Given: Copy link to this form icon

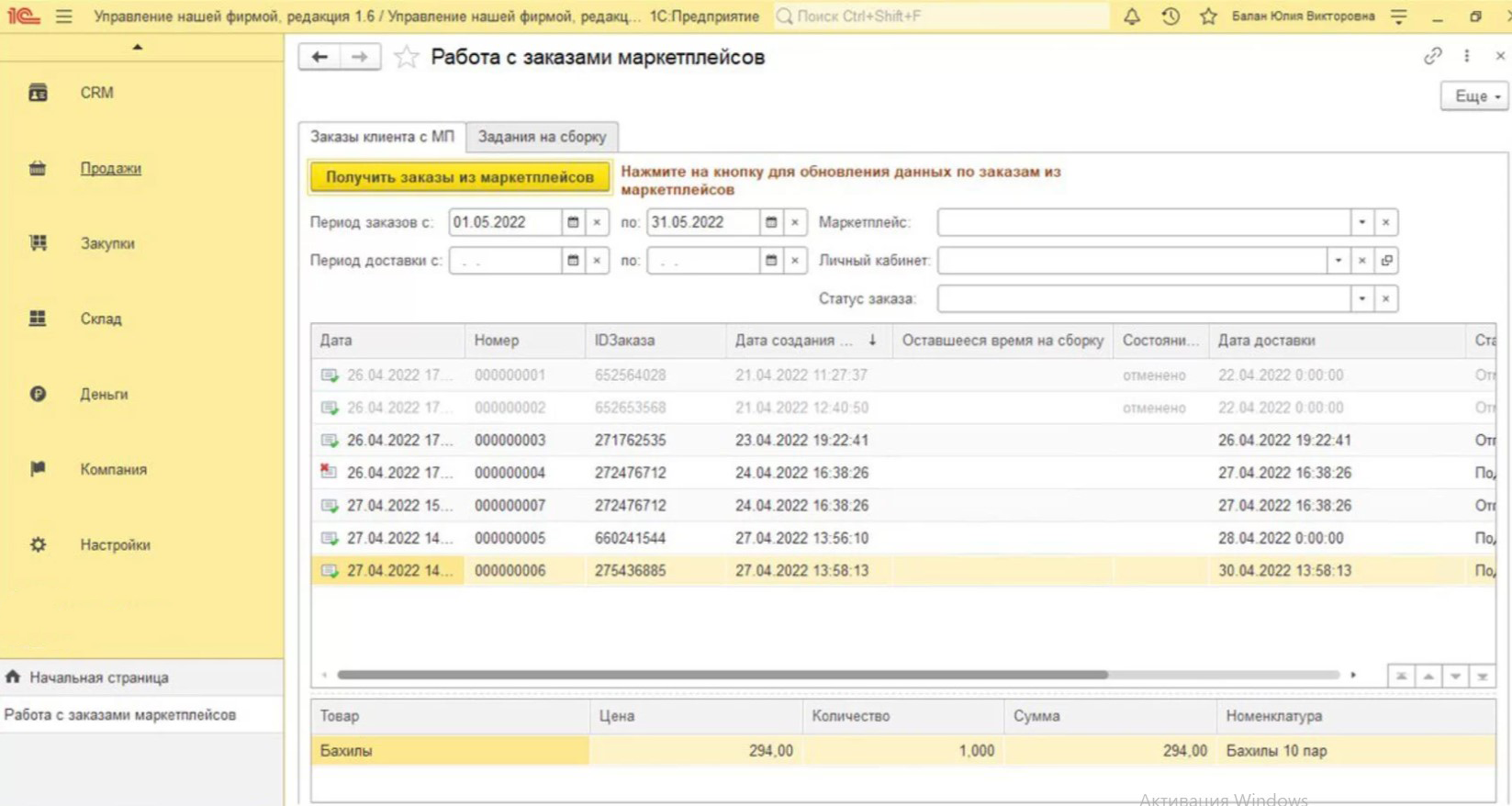Looking at the screenshot, I should pyautogui.click(x=1432, y=56).
